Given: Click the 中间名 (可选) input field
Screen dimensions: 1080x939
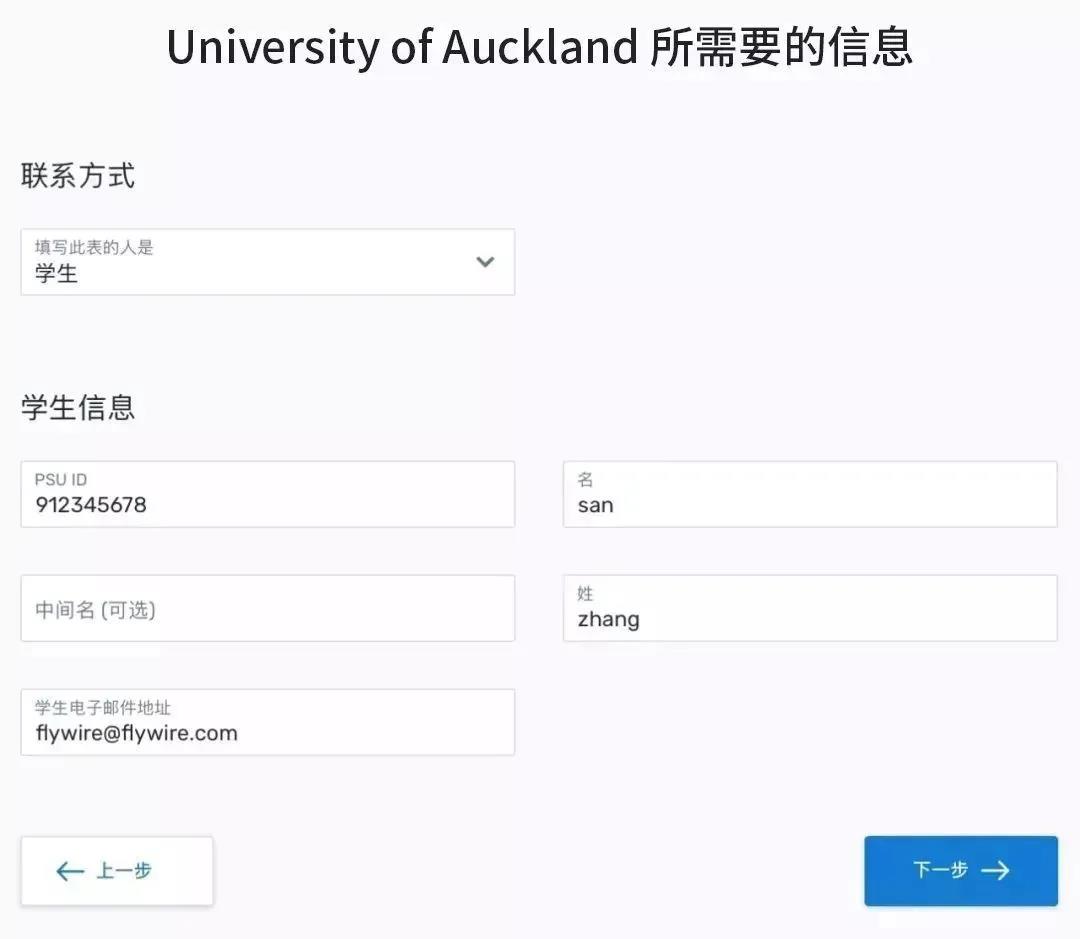Looking at the screenshot, I should coord(268,608).
